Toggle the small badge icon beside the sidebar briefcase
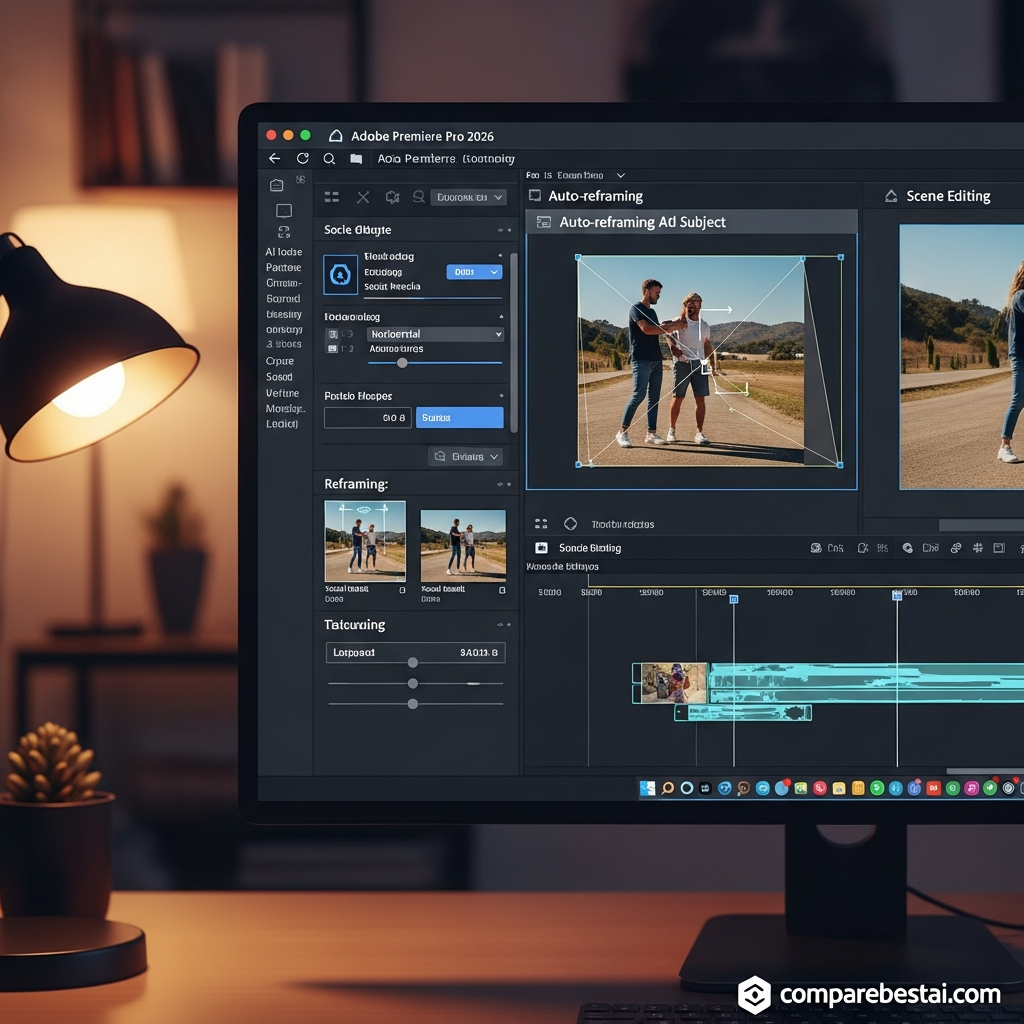The width and height of the screenshot is (1024, 1024). [x=300, y=180]
